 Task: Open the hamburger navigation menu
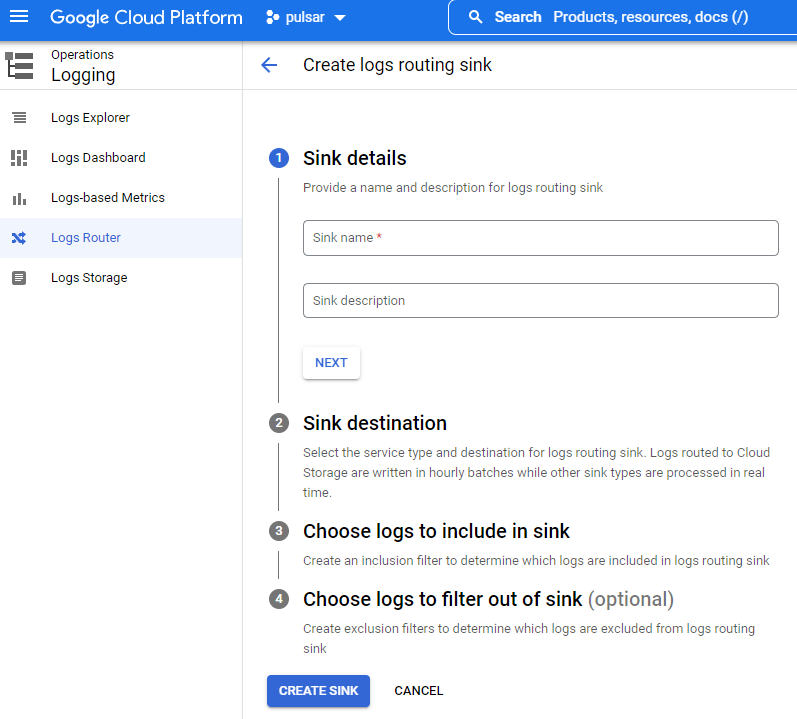click(x=19, y=17)
